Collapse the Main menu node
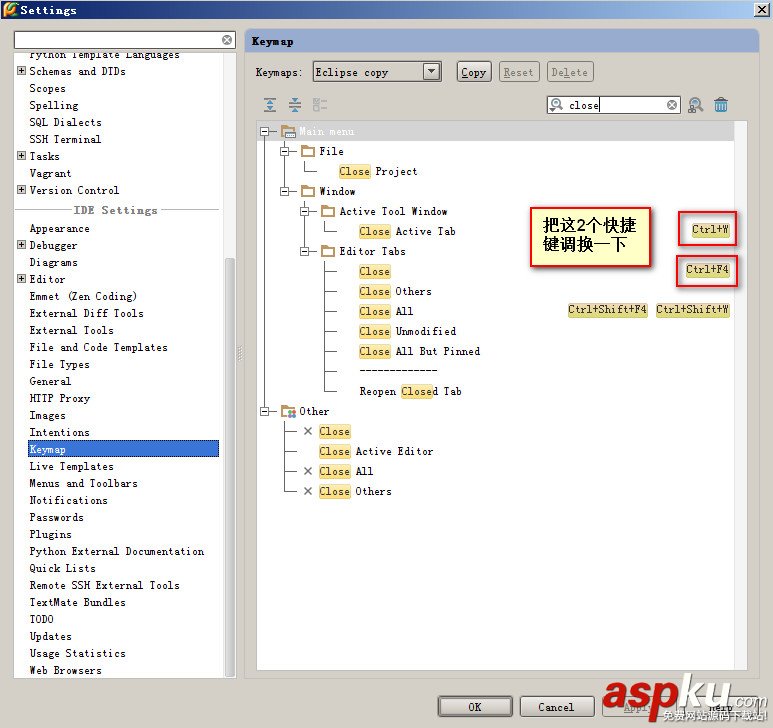773x728 pixels. (265, 132)
